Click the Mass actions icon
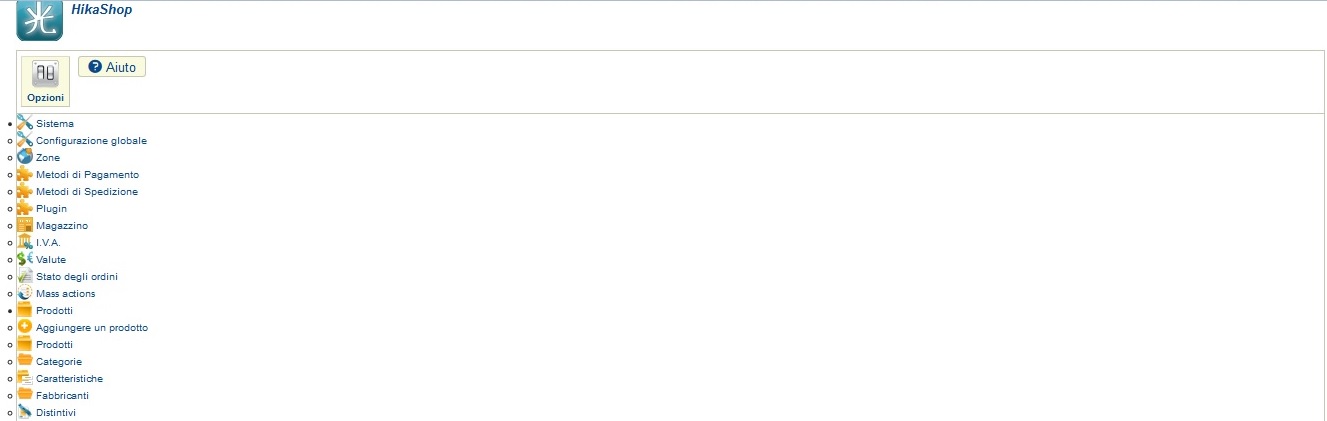The width and height of the screenshot is (1327, 421). (25, 293)
